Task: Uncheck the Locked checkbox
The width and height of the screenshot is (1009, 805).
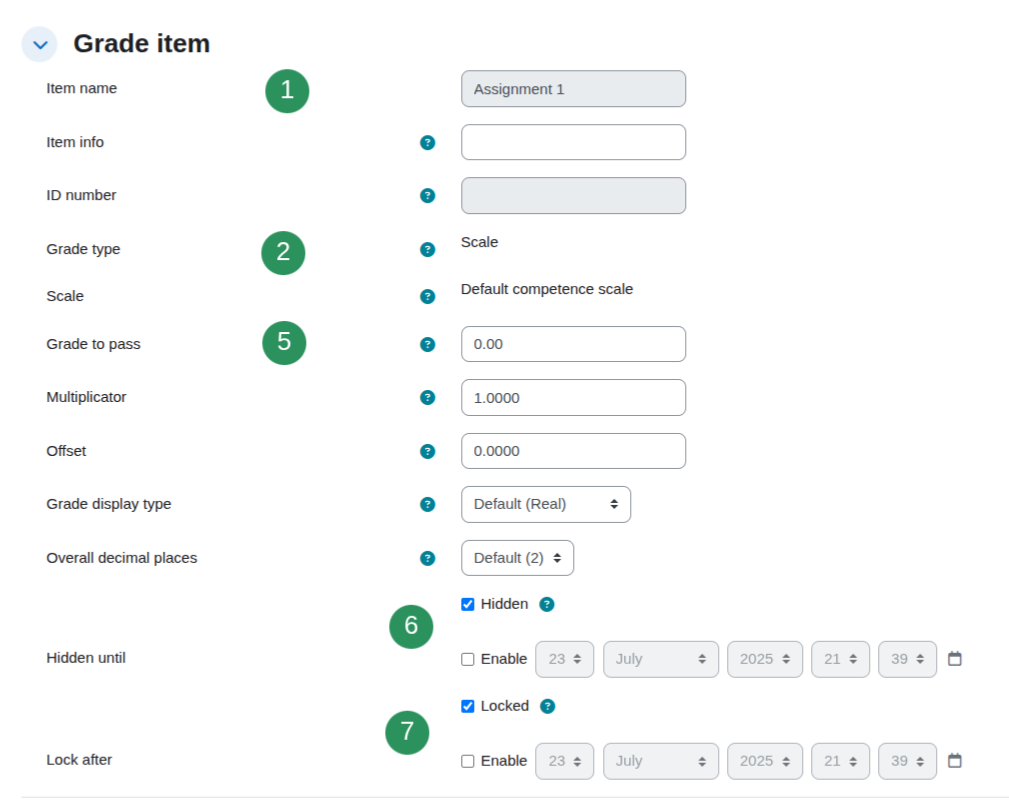Action: (x=468, y=706)
